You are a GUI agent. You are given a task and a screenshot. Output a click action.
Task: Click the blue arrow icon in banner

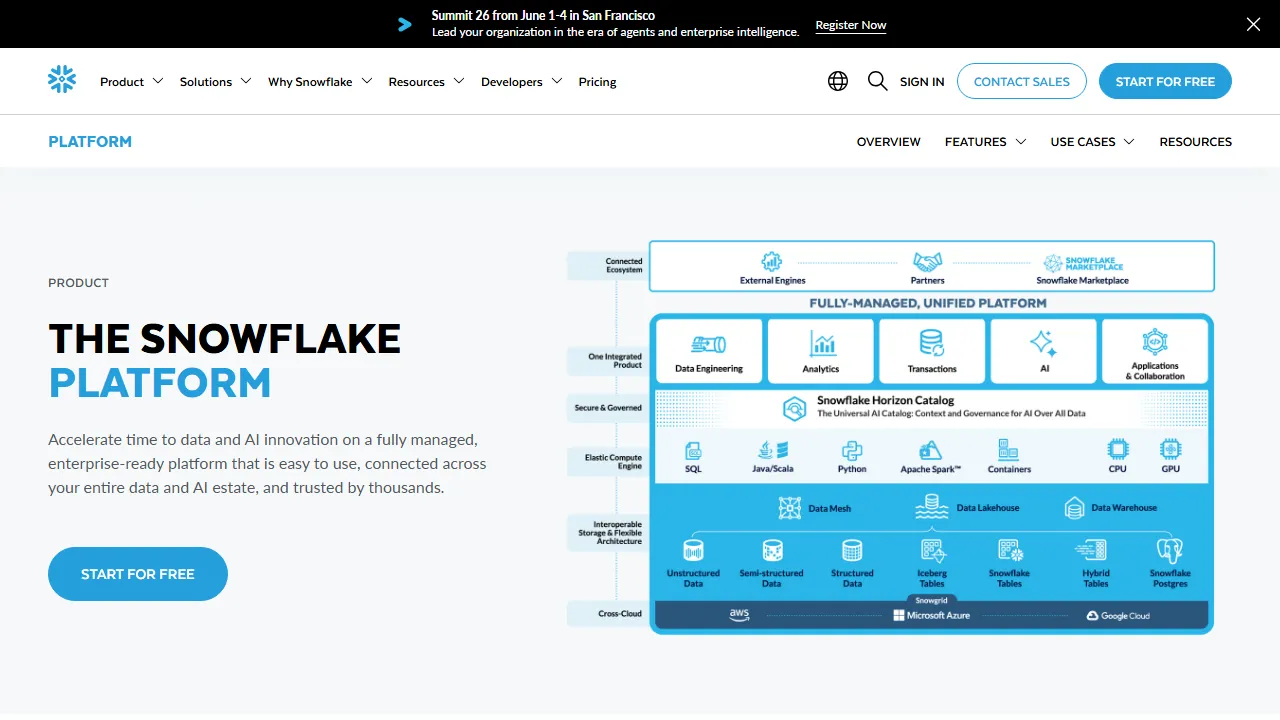click(x=405, y=24)
